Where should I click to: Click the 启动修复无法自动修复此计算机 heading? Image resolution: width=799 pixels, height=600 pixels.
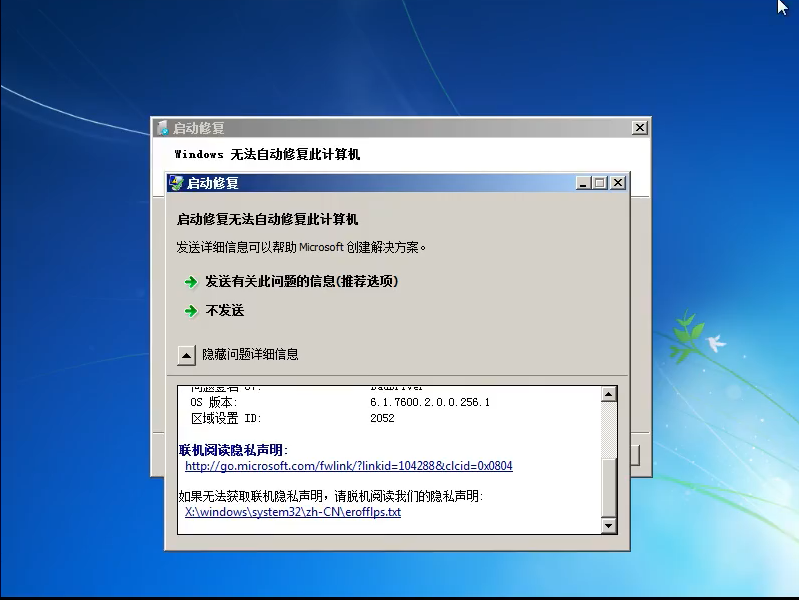pyautogui.click(x=268, y=219)
